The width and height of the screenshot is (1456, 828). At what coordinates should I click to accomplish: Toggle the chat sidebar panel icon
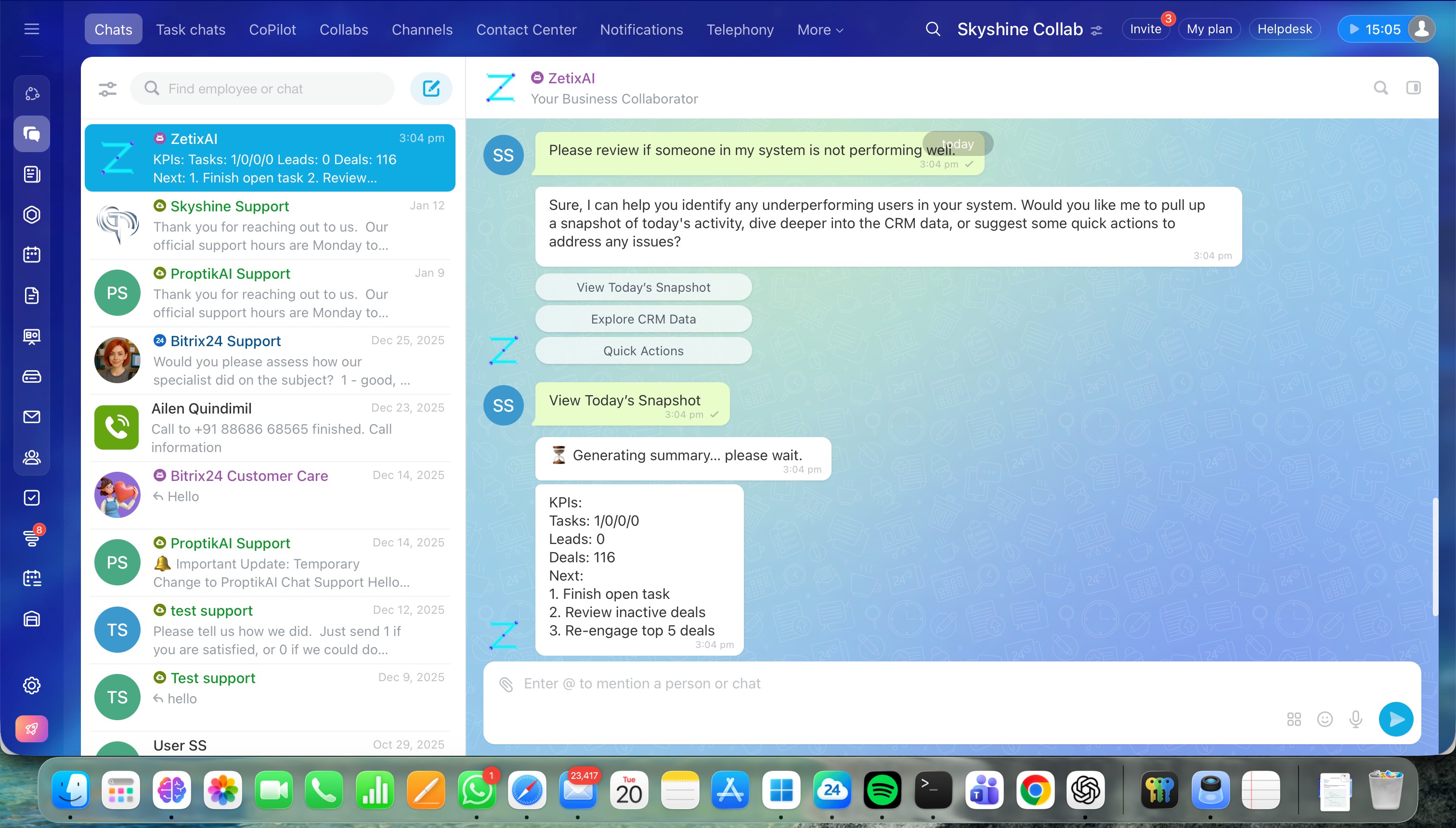[1413, 88]
